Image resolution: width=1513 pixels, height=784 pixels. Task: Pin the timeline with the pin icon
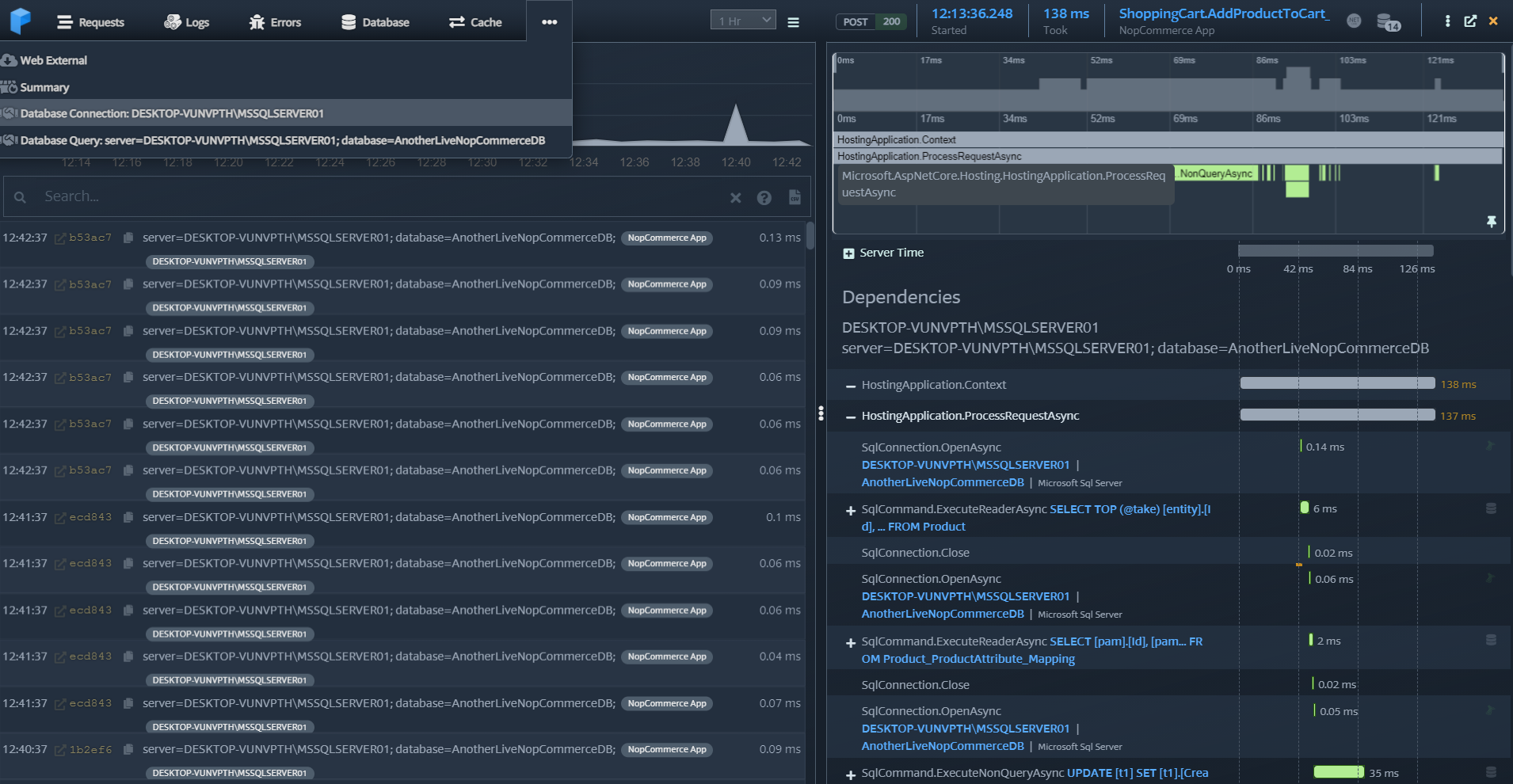[1492, 222]
